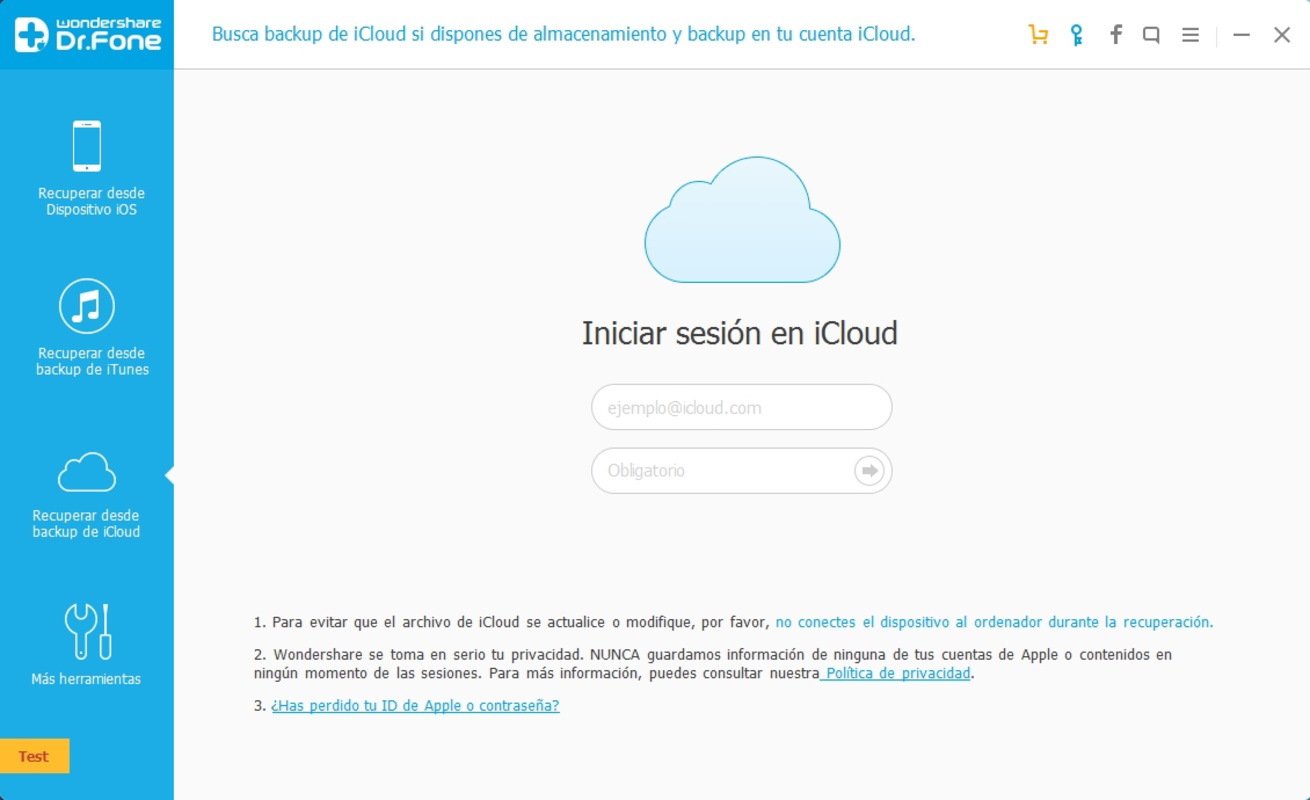1310x800 pixels.
Task: Minimize the Dr.Fone window
Action: coord(1241,35)
